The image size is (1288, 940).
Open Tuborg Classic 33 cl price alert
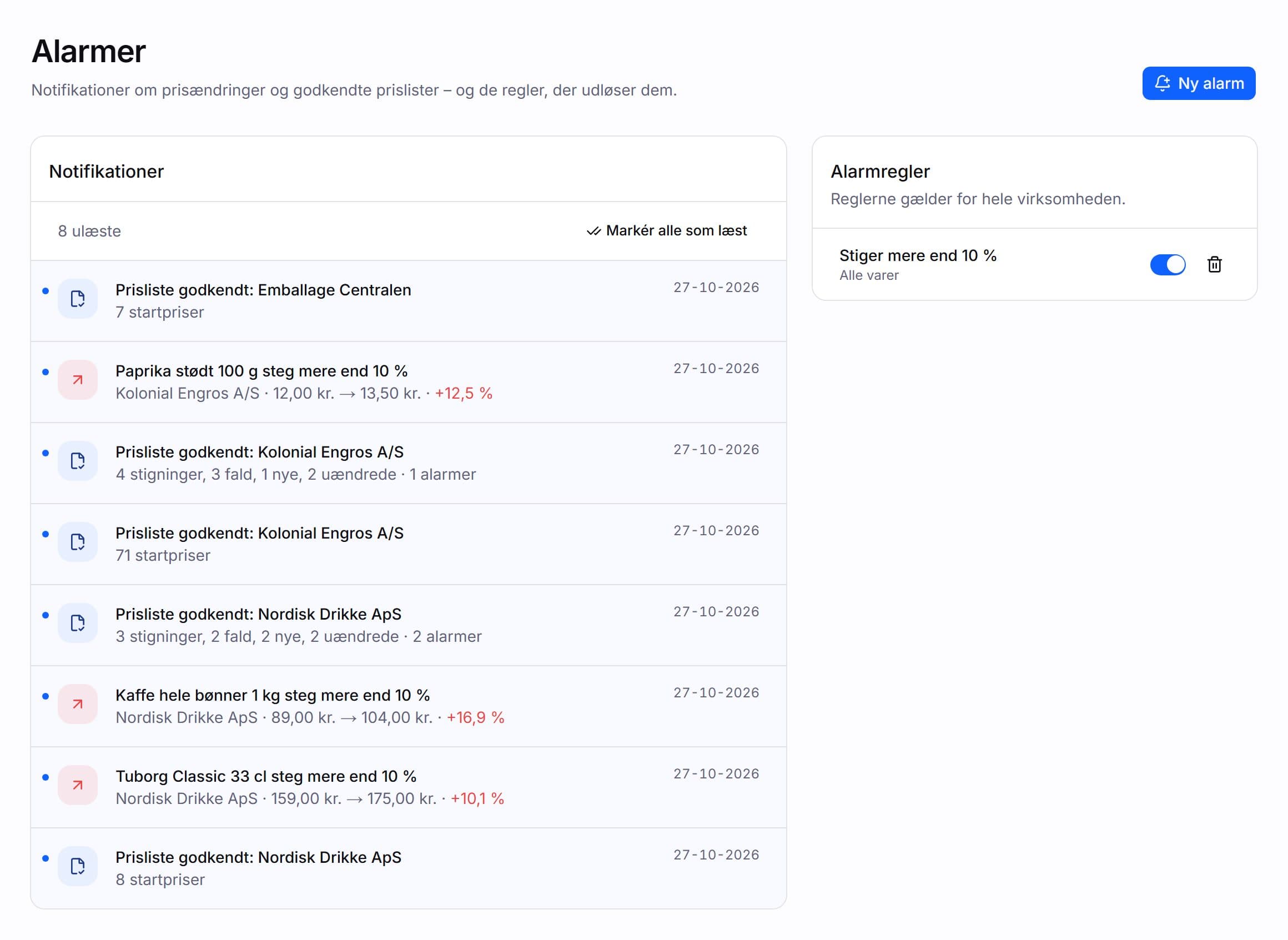(x=409, y=787)
